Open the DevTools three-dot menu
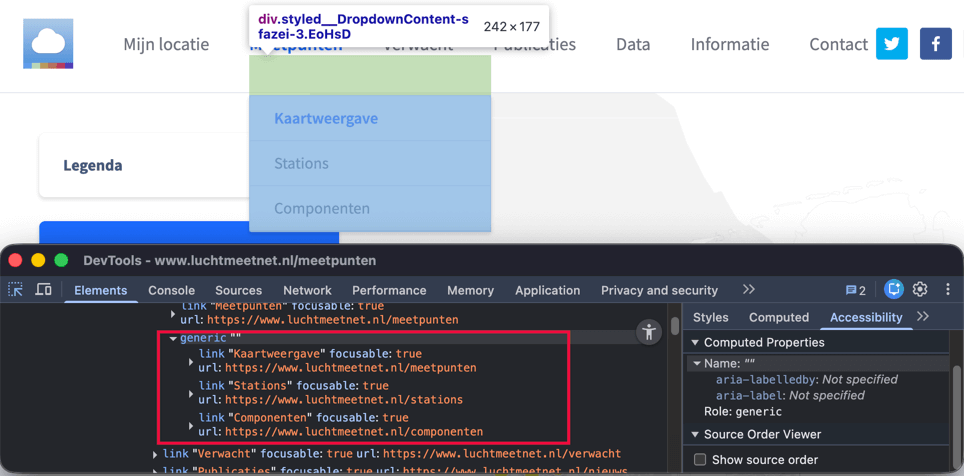The height and width of the screenshot is (476, 964). 947,290
